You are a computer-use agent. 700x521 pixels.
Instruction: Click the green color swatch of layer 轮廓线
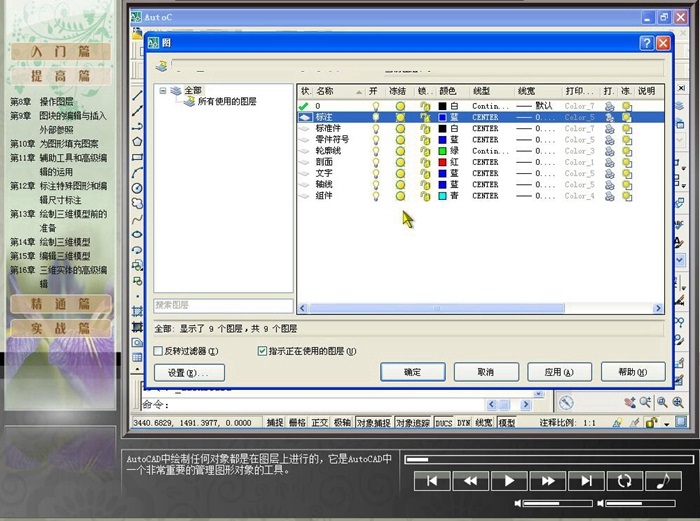(x=442, y=151)
